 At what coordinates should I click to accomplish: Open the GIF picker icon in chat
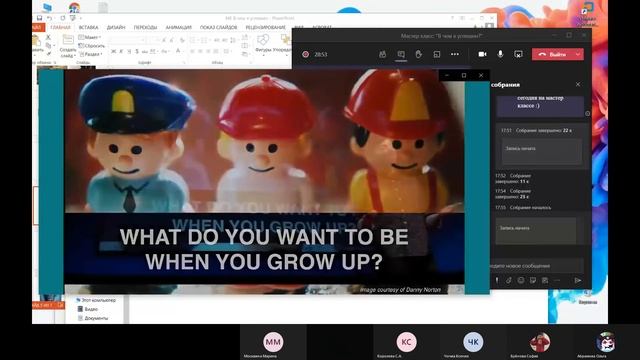click(x=533, y=280)
